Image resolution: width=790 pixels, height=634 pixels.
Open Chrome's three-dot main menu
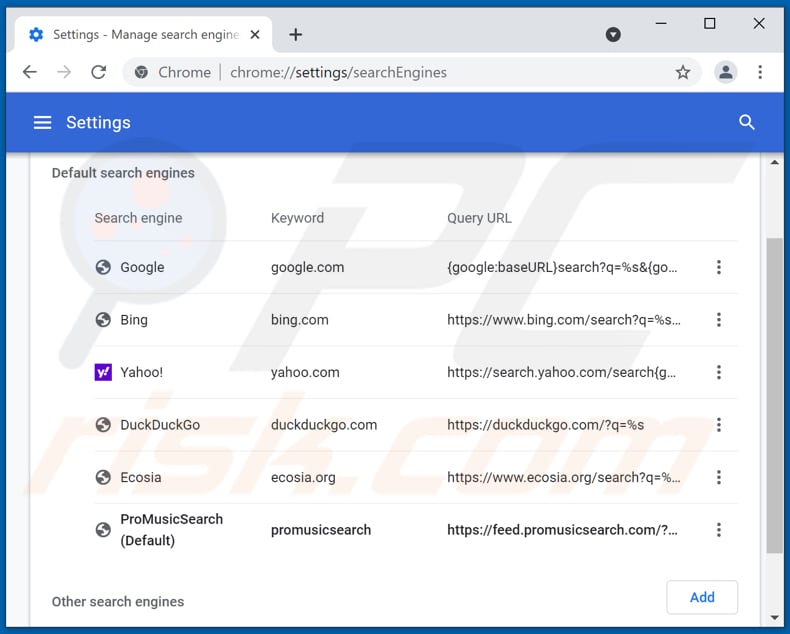(760, 72)
